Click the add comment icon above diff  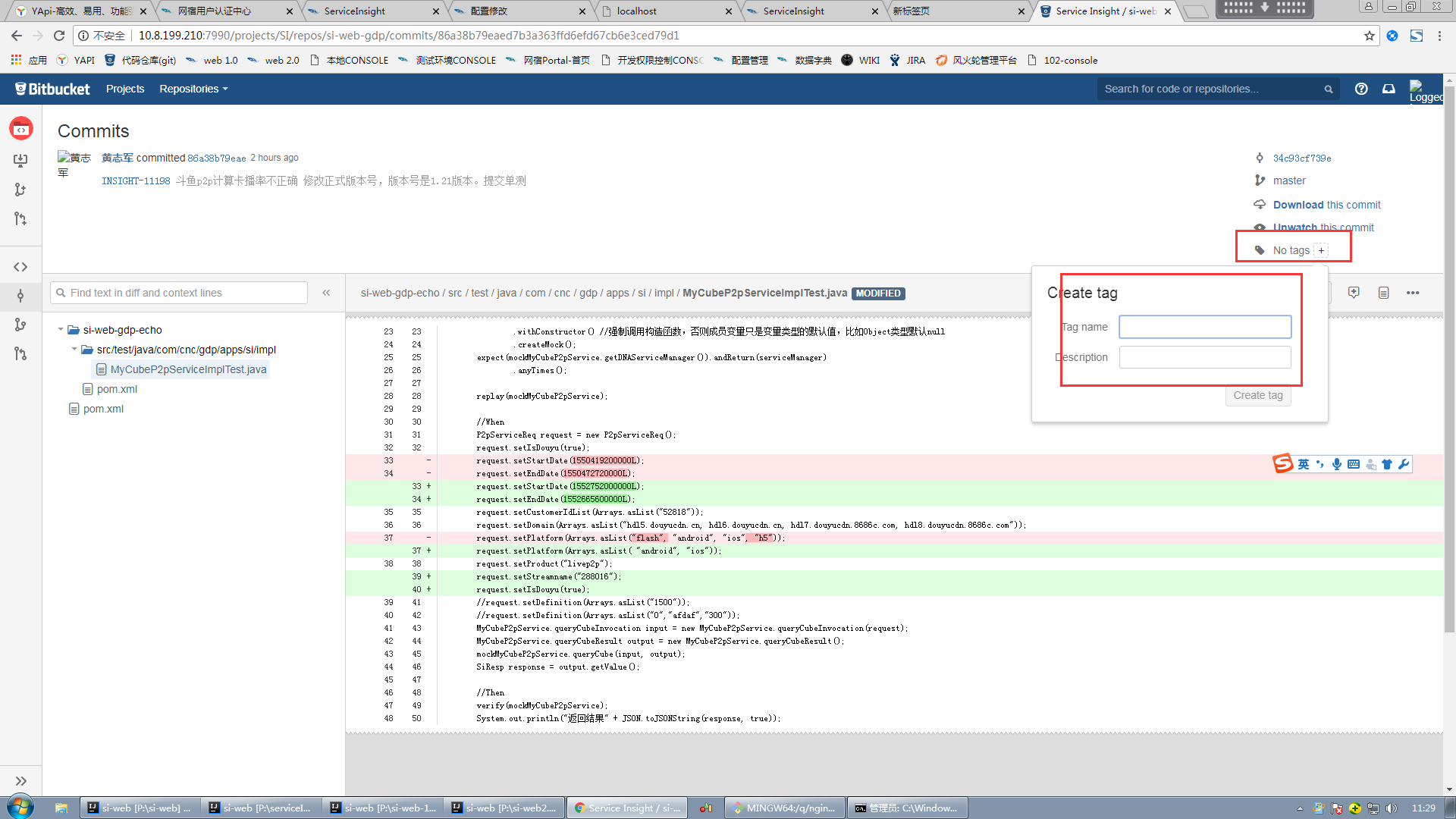pyautogui.click(x=1354, y=293)
